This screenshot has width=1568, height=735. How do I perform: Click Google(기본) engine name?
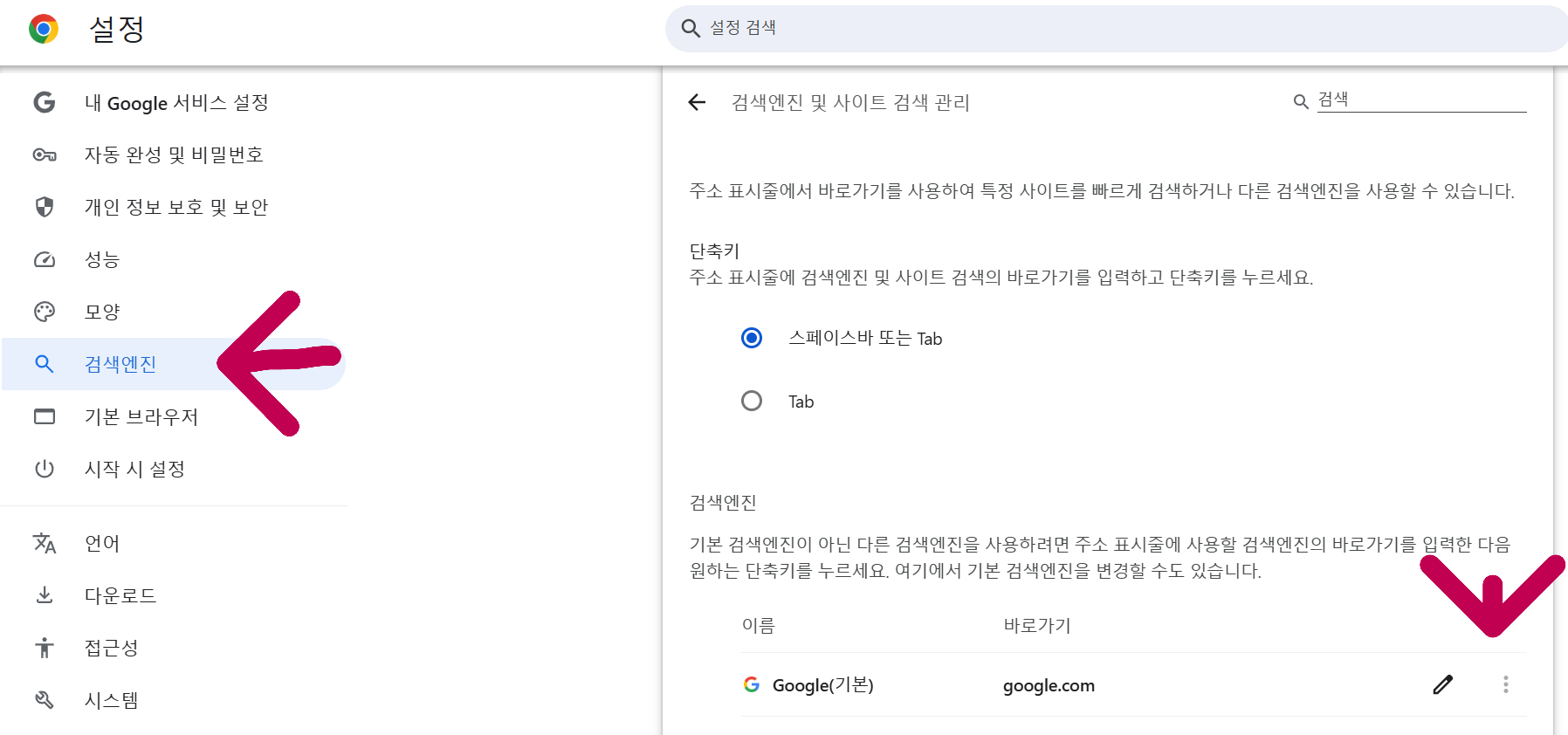coord(823,685)
